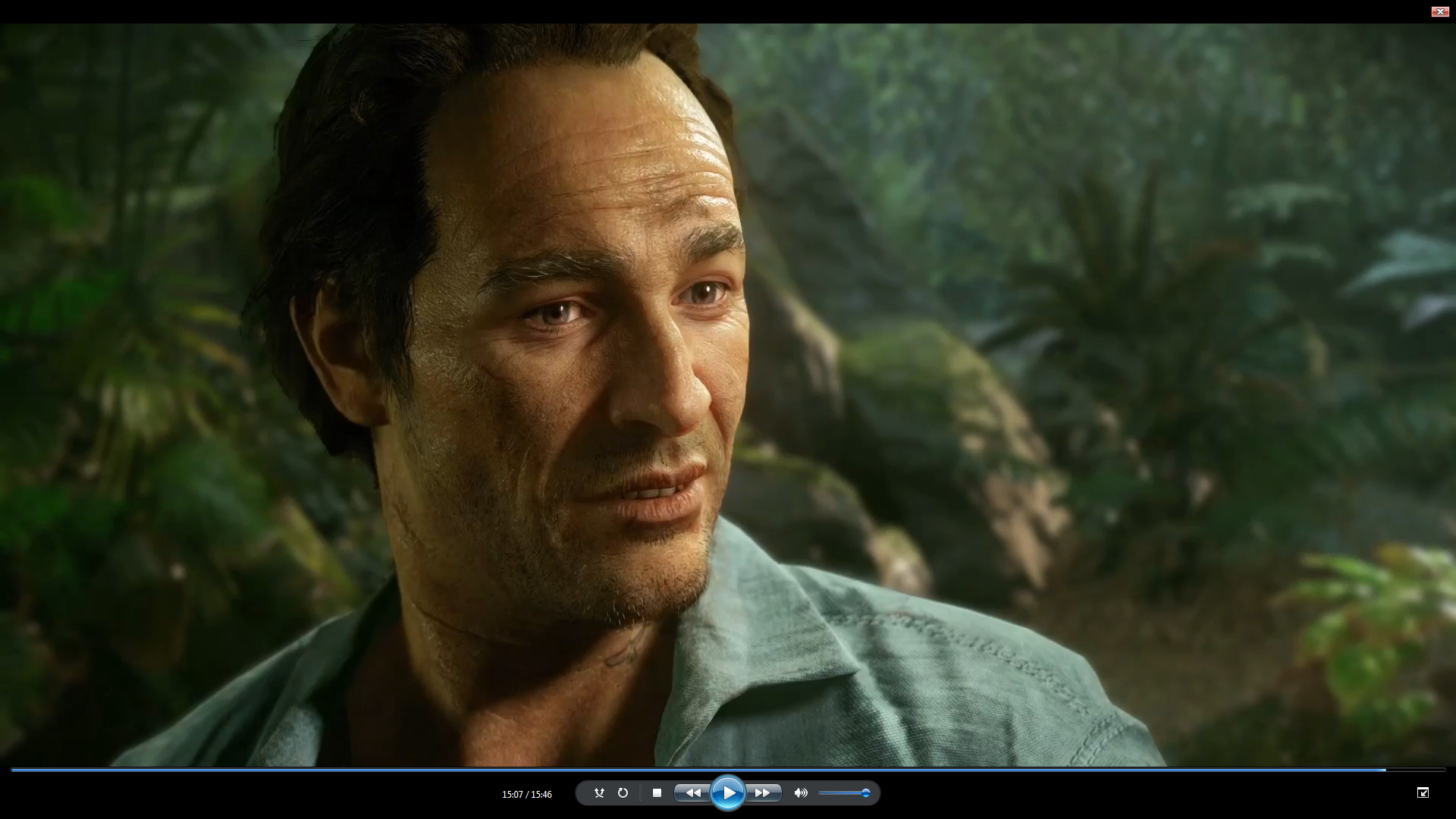The height and width of the screenshot is (819, 1456).
Task: Stop the video playback
Action: [x=657, y=793]
